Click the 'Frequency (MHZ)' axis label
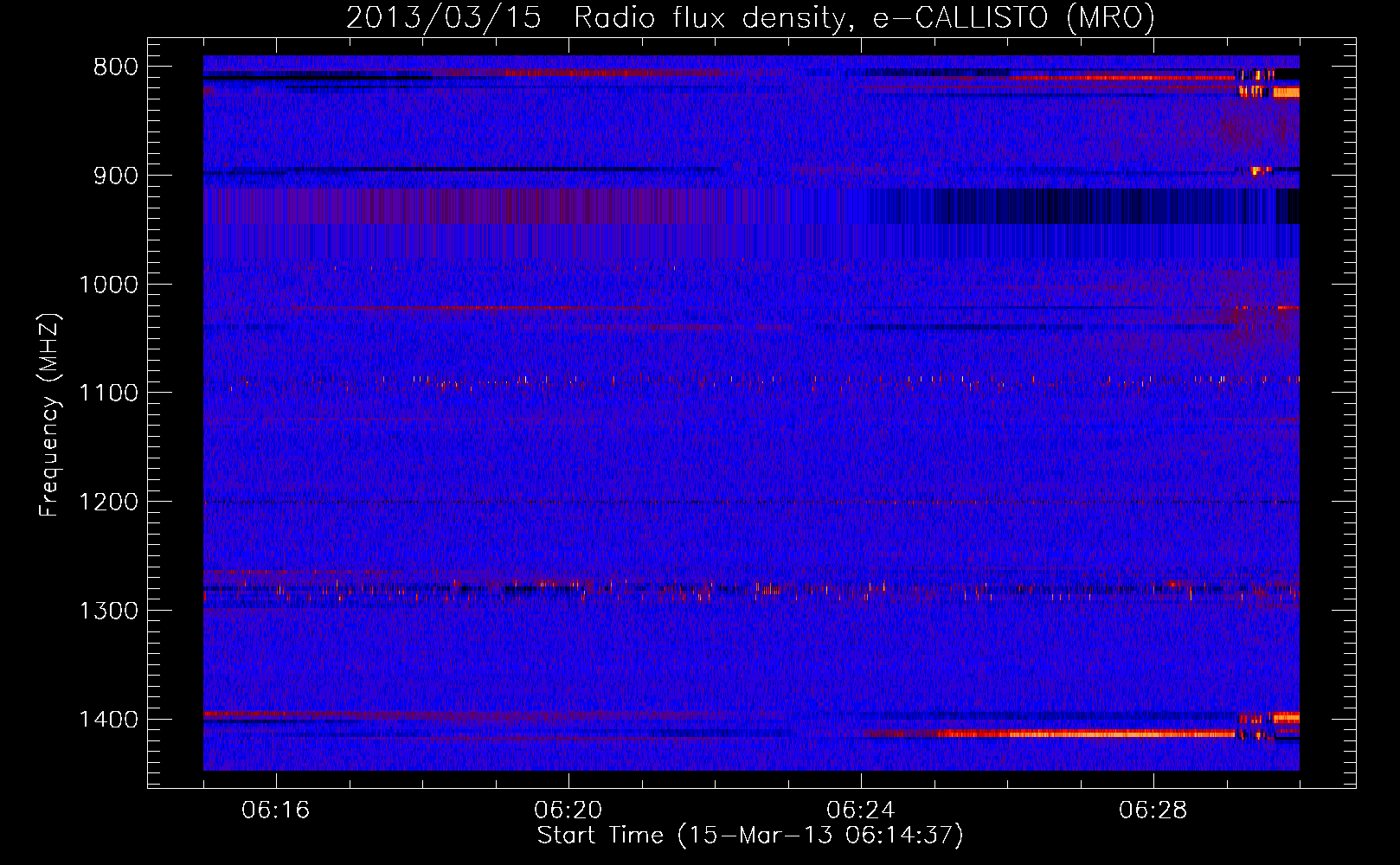Screen dimensions: 1400x865 click(x=49, y=414)
